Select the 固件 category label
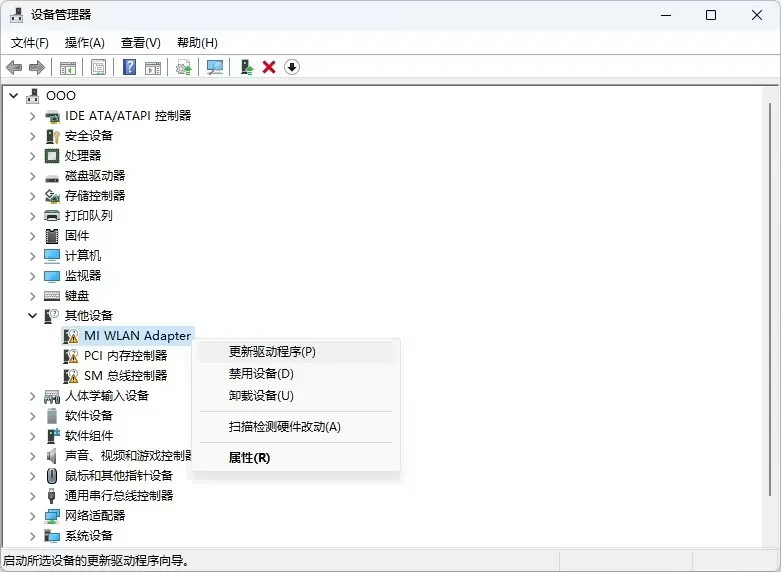This screenshot has width=781, height=572. [x=77, y=236]
